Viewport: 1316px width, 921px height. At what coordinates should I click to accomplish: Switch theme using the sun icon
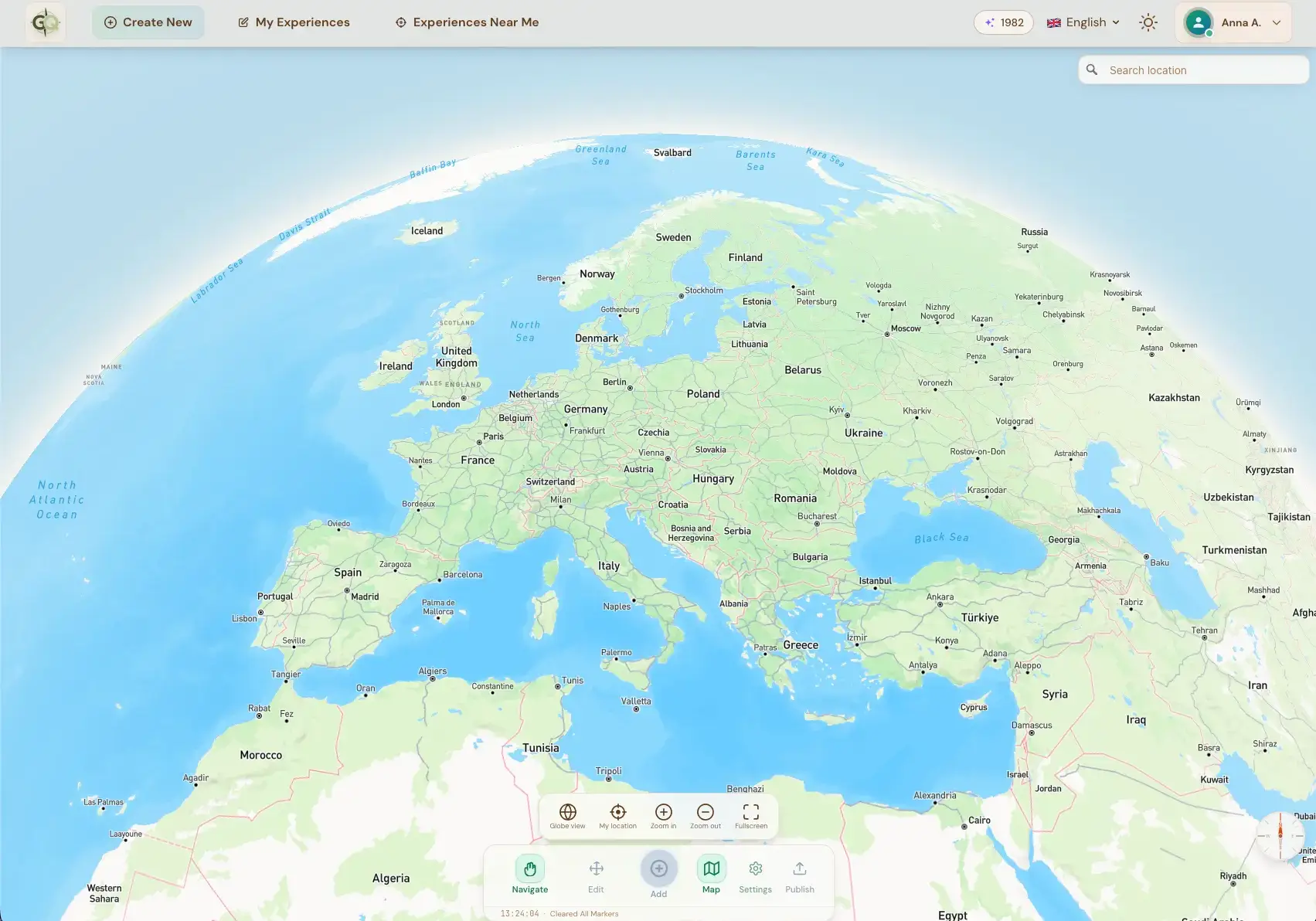[1148, 22]
